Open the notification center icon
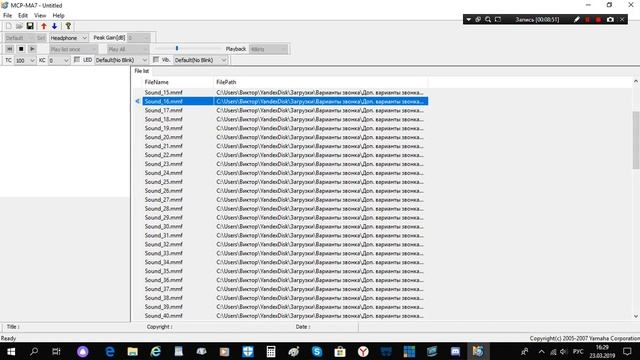The image size is (640, 360). coord(627,351)
